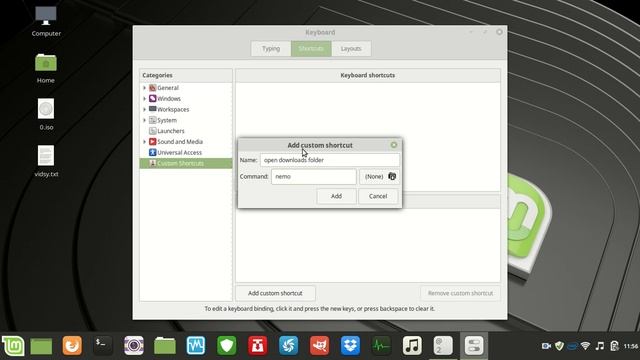Open the Computer desktop icon
640x360 pixels.
pos(46,21)
